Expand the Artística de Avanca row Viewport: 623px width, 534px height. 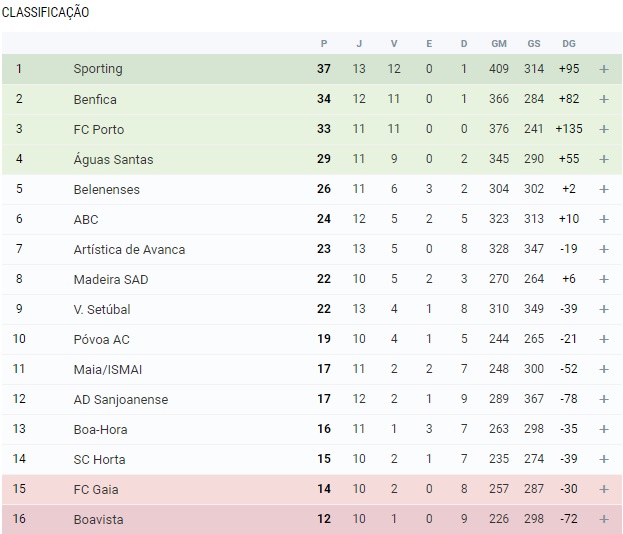603,249
